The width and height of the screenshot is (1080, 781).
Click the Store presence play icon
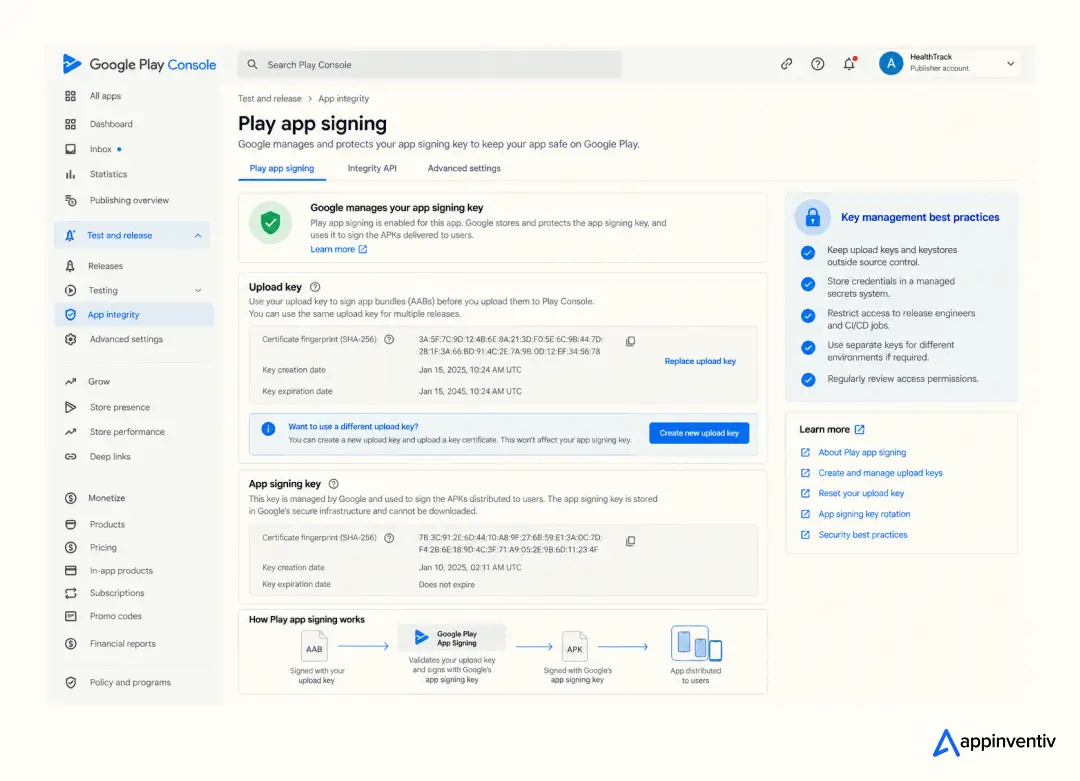(x=70, y=407)
